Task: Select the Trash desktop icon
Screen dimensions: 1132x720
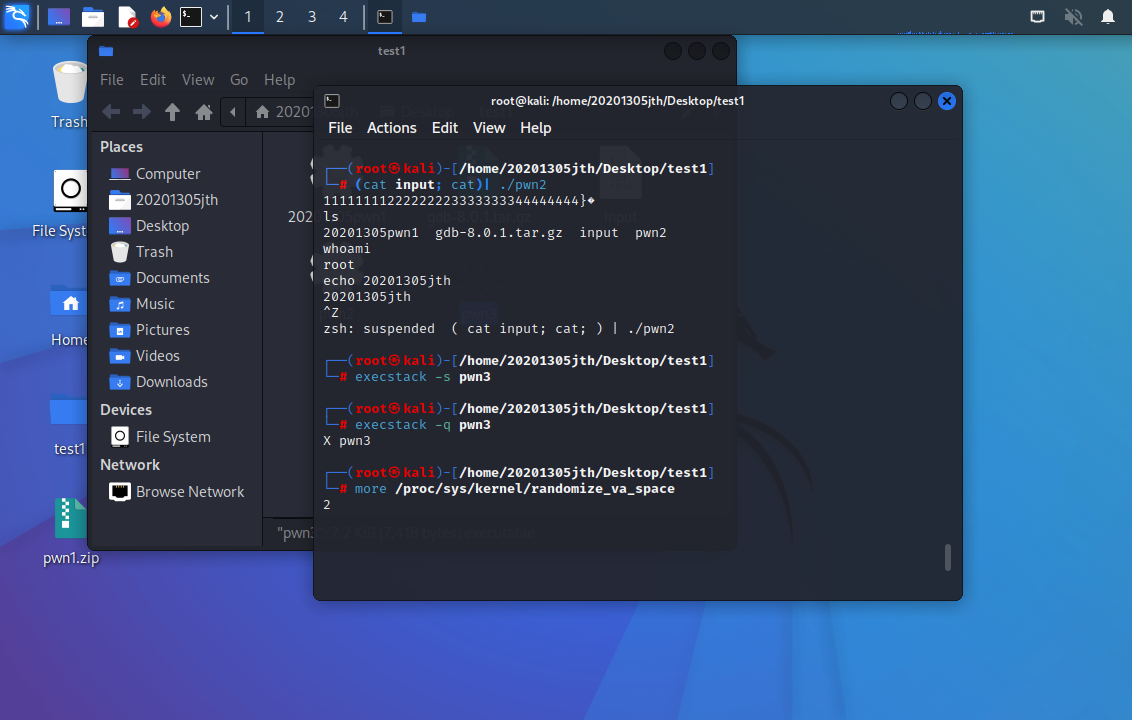Action: click(x=69, y=95)
